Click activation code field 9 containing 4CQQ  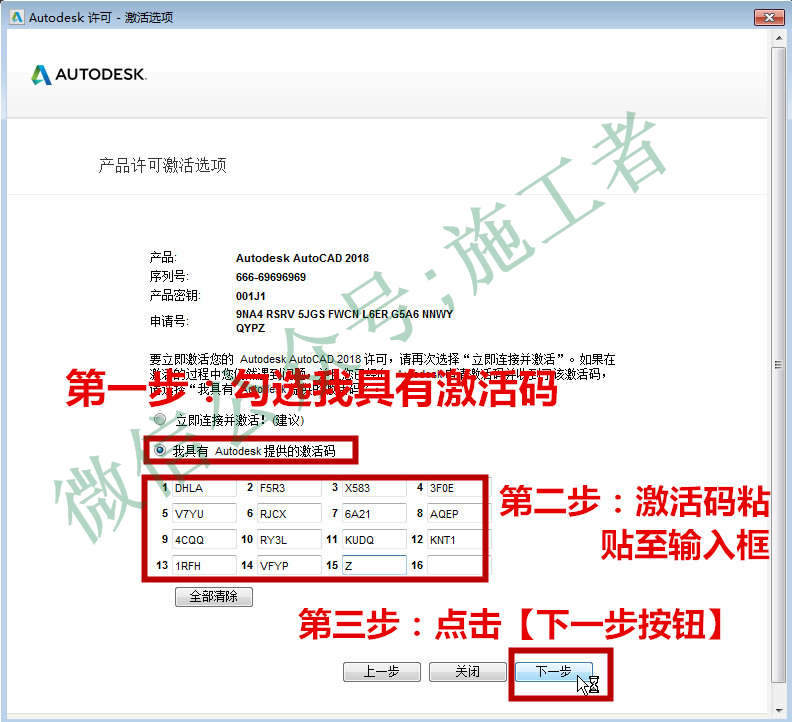click(204, 540)
